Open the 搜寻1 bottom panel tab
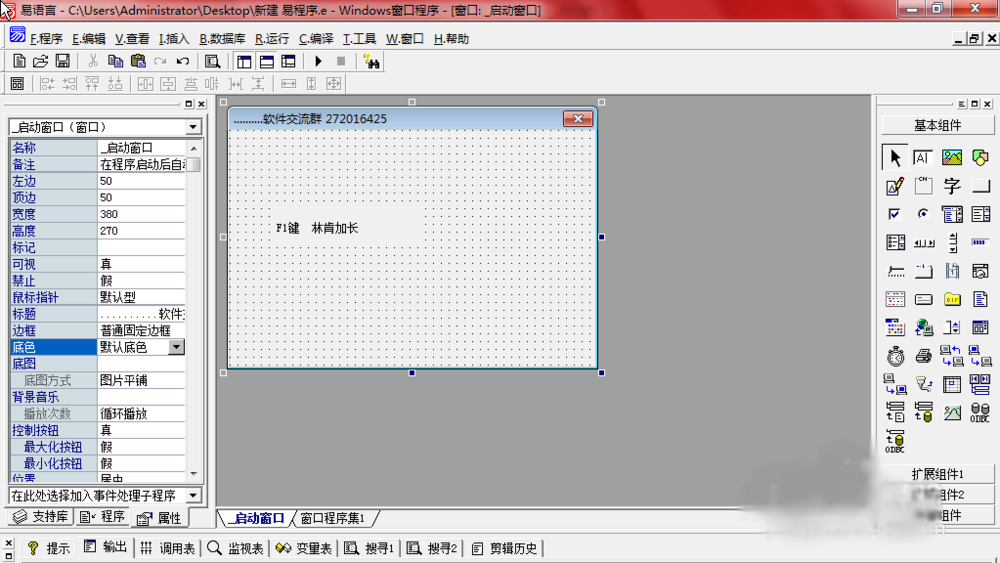 (371, 548)
